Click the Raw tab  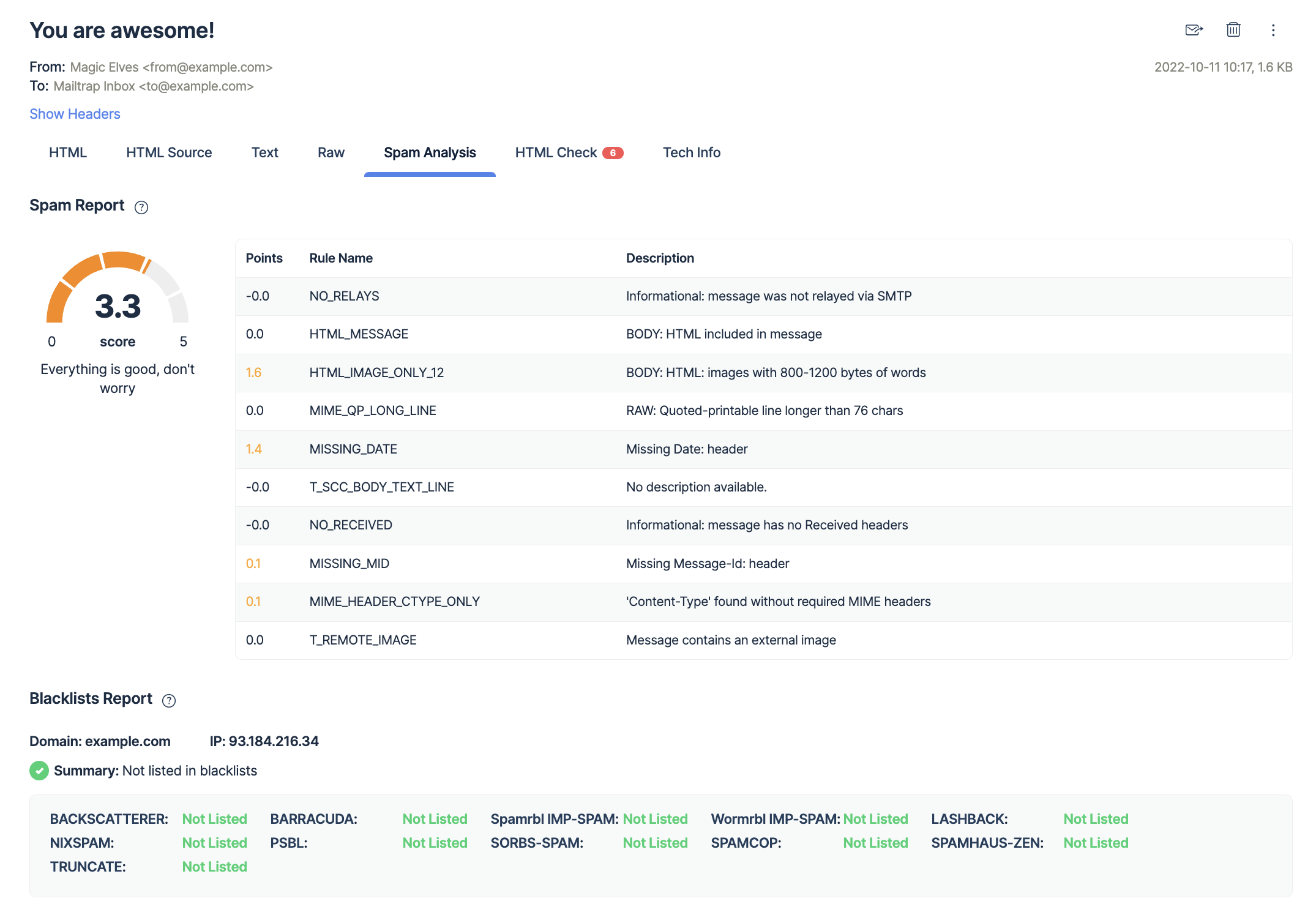click(331, 152)
